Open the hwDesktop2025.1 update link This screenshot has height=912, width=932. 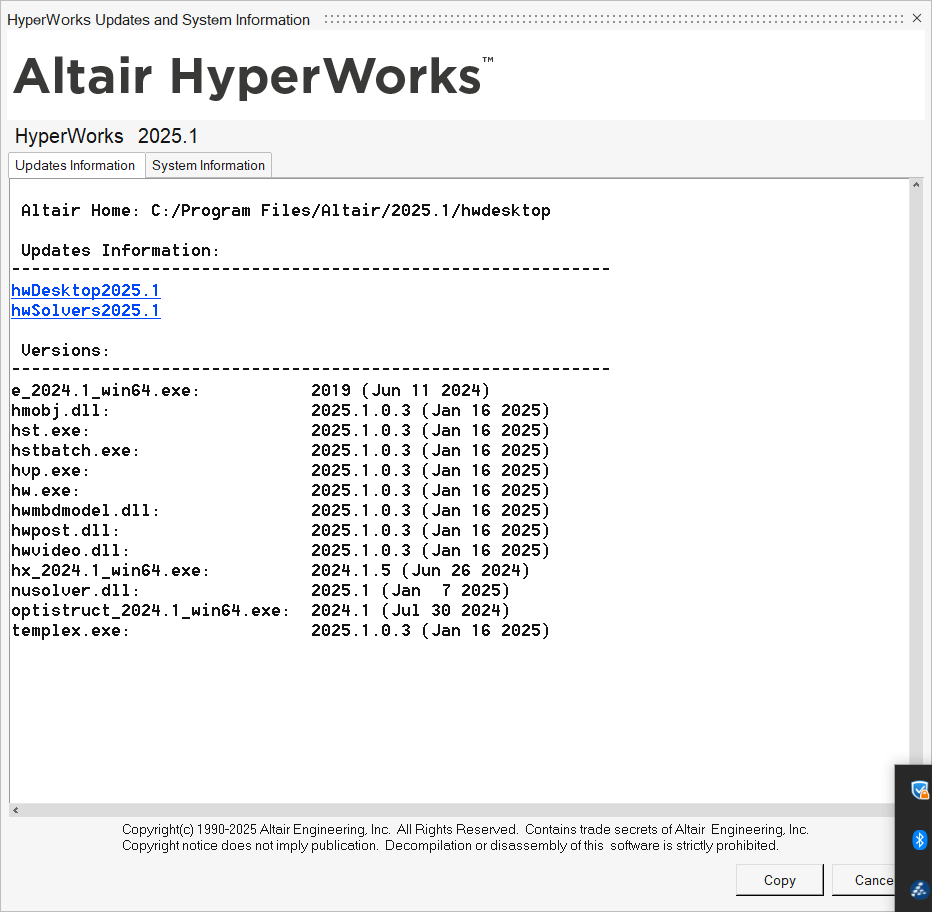86,291
